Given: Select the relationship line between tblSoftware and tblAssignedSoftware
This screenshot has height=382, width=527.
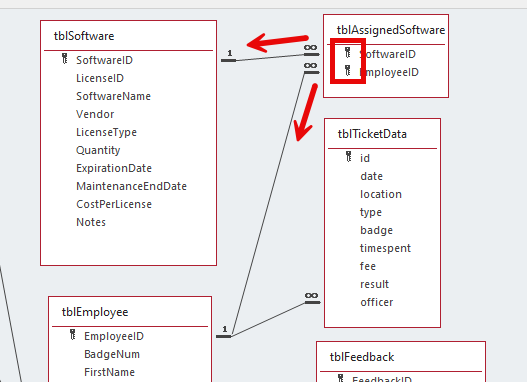Looking at the screenshot, I should pos(270,57).
